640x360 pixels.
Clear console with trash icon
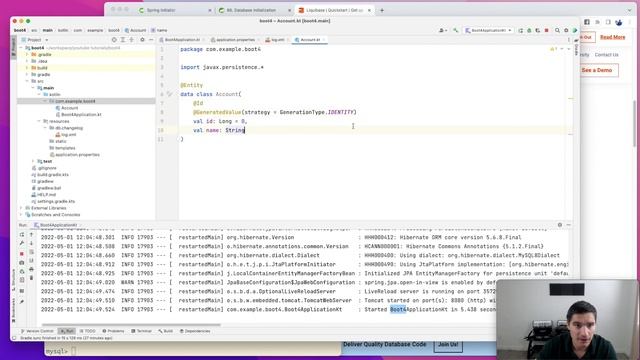click(31, 278)
